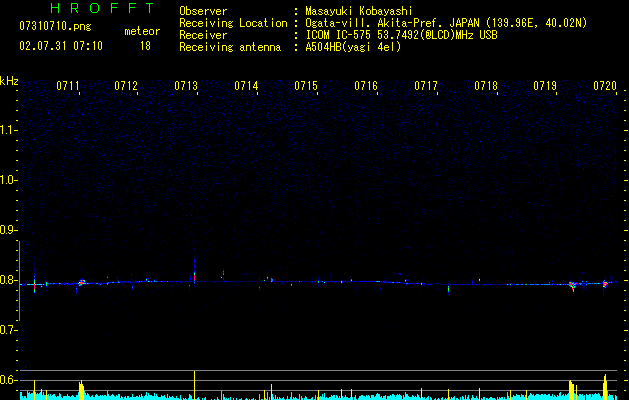Click the meteor echo spike at 0713
The image size is (629, 400).
click(195, 272)
